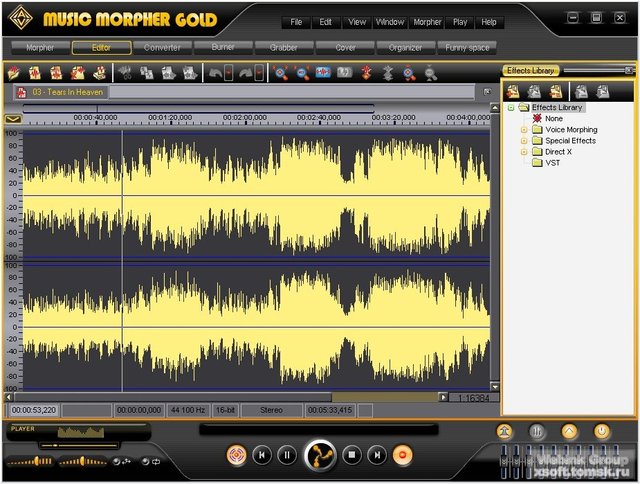Open an audio file with the folder icon
The width and height of the screenshot is (640, 484).
[13, 73]
